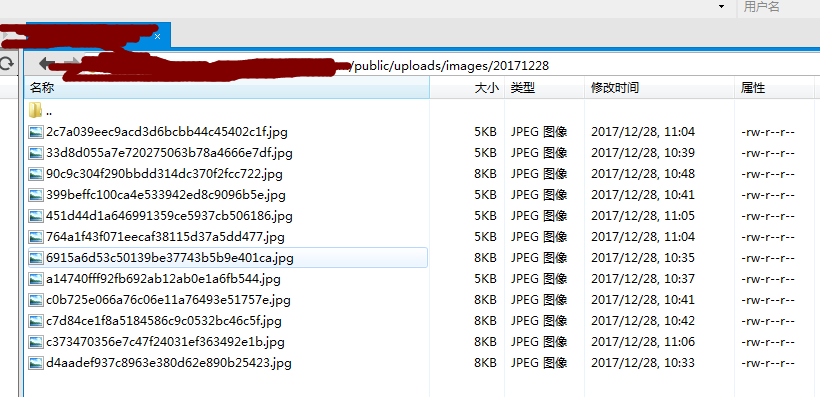Sort files by 大小 column header

(x=467, y=87)
